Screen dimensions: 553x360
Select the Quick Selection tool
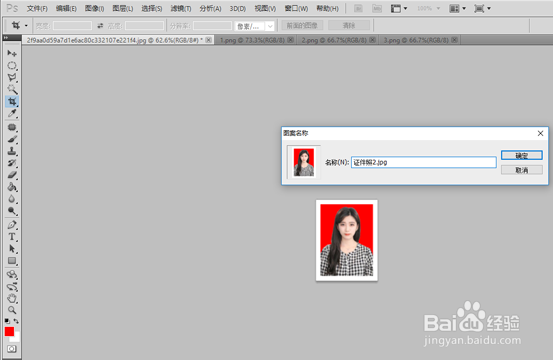pyautogui.click(x=12, y=89)
